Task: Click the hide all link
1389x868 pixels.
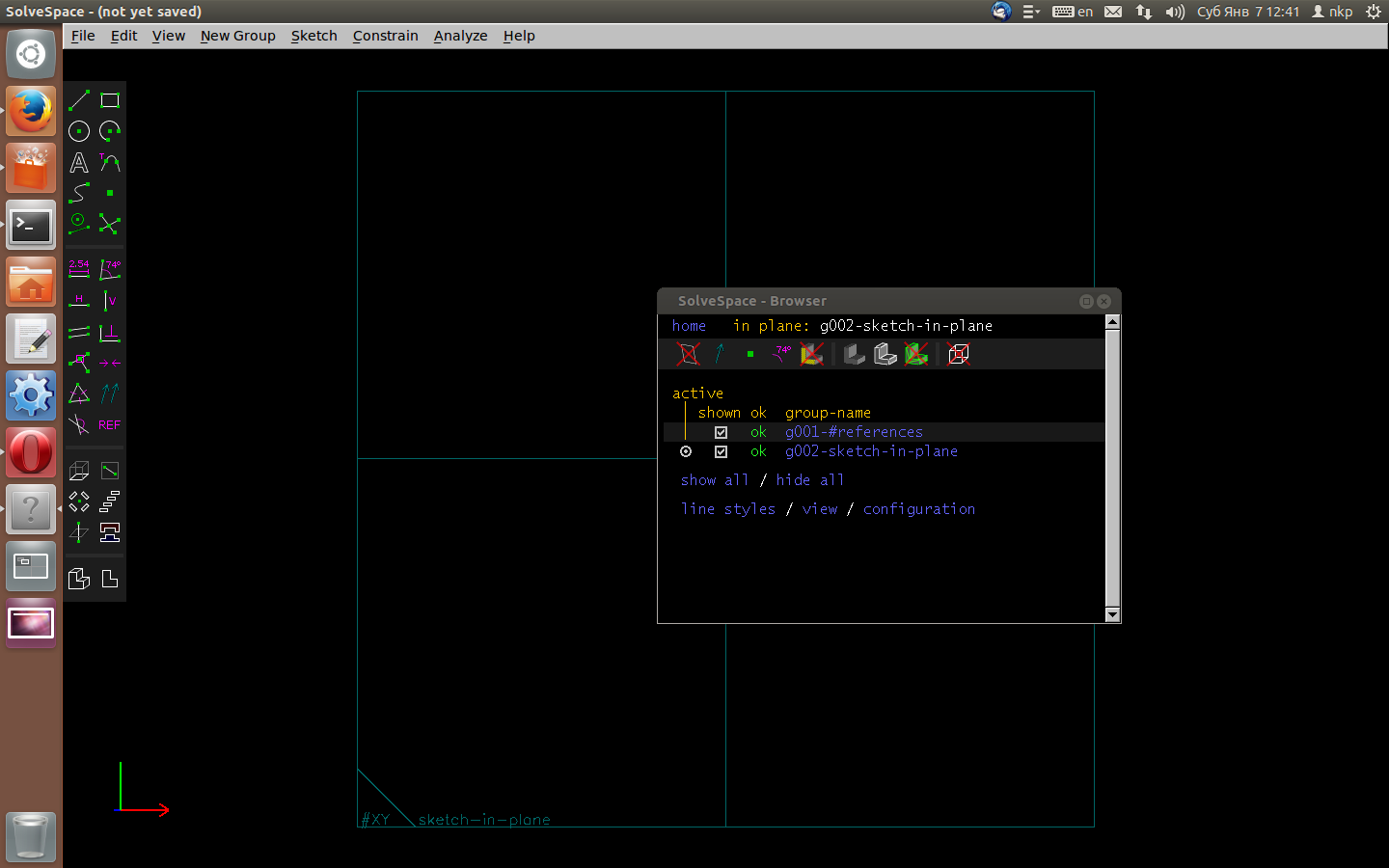Action: [x=810, y=480]
